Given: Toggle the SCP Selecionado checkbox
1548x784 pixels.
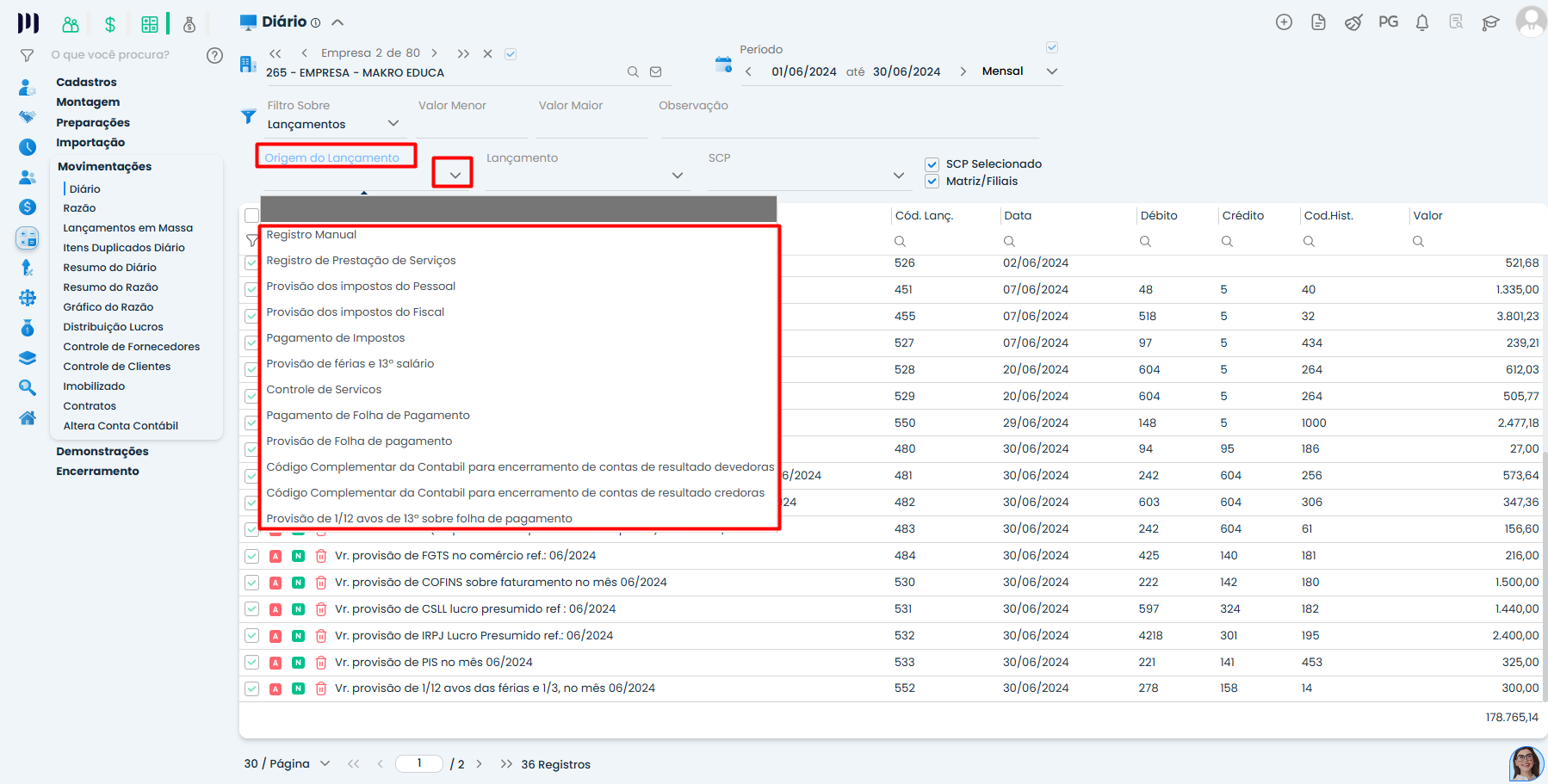Looking at the screenshot, I should point(932,164).
